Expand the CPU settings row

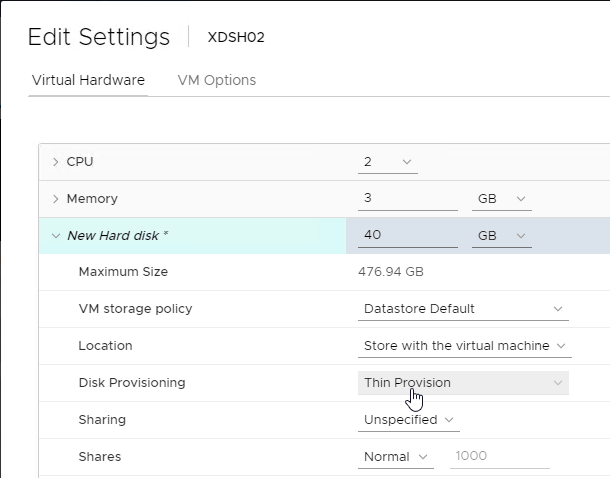click(56, 162)
